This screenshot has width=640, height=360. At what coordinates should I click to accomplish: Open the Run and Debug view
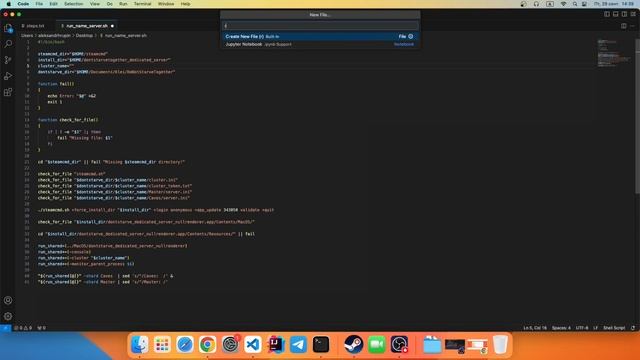8,76
